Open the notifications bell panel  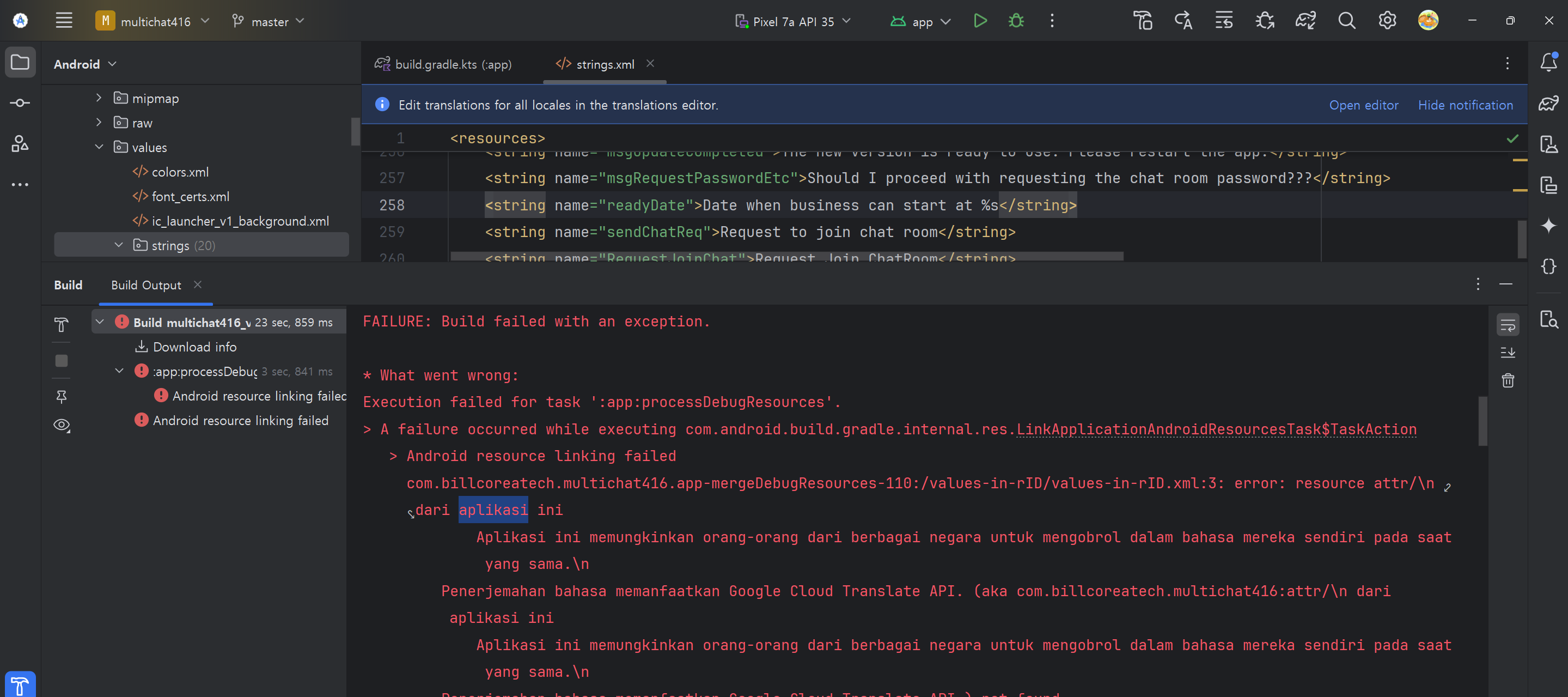pos(1548,62)
